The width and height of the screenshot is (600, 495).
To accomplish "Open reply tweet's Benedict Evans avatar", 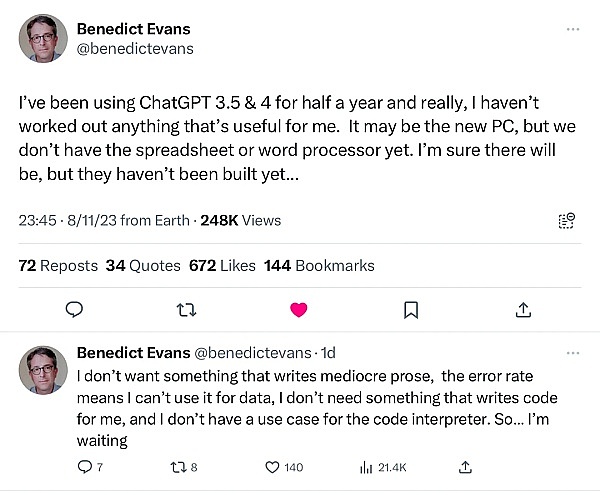I will click(43, 370).
